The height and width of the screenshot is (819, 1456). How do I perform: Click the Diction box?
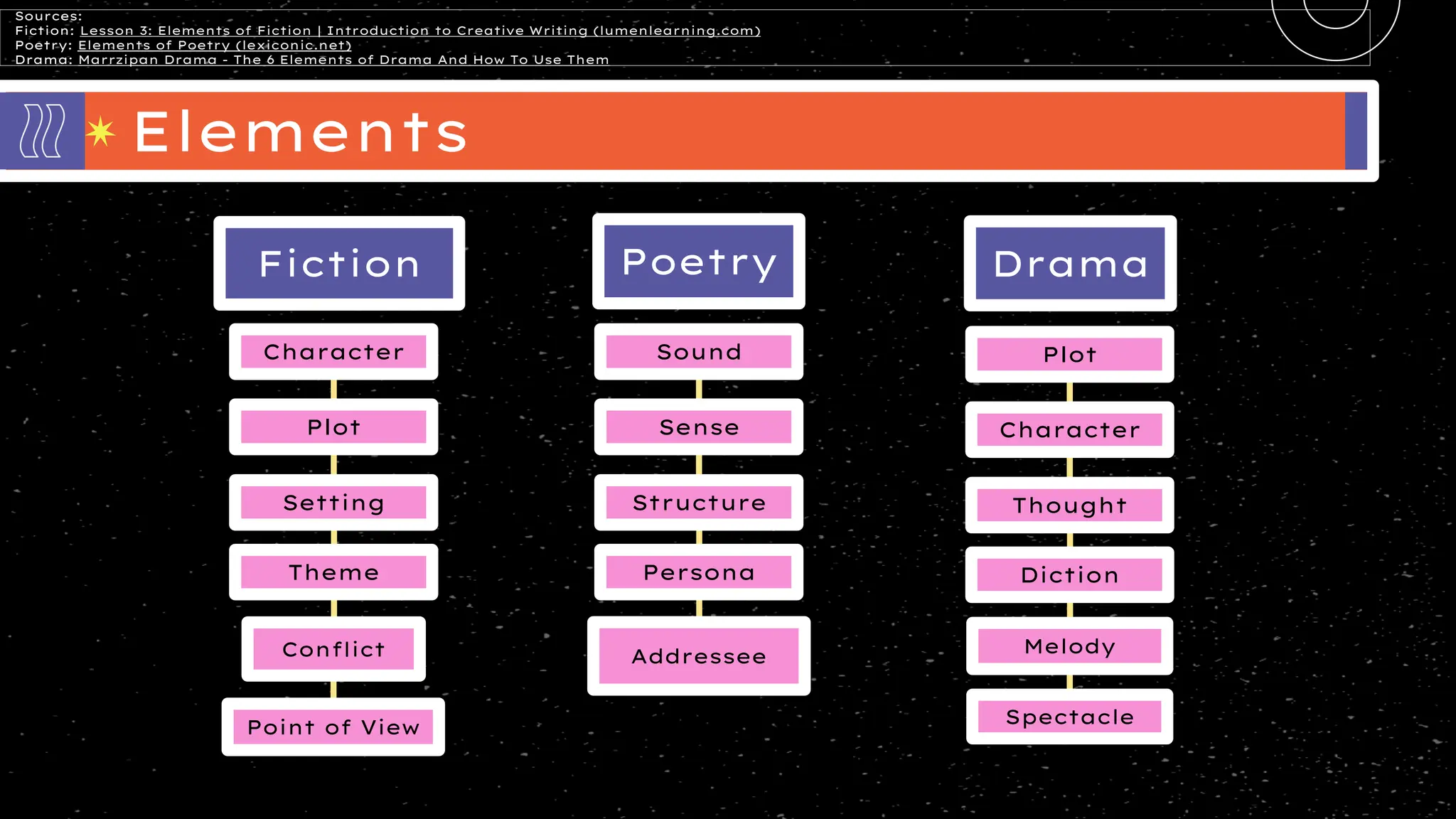point(1070,574)
